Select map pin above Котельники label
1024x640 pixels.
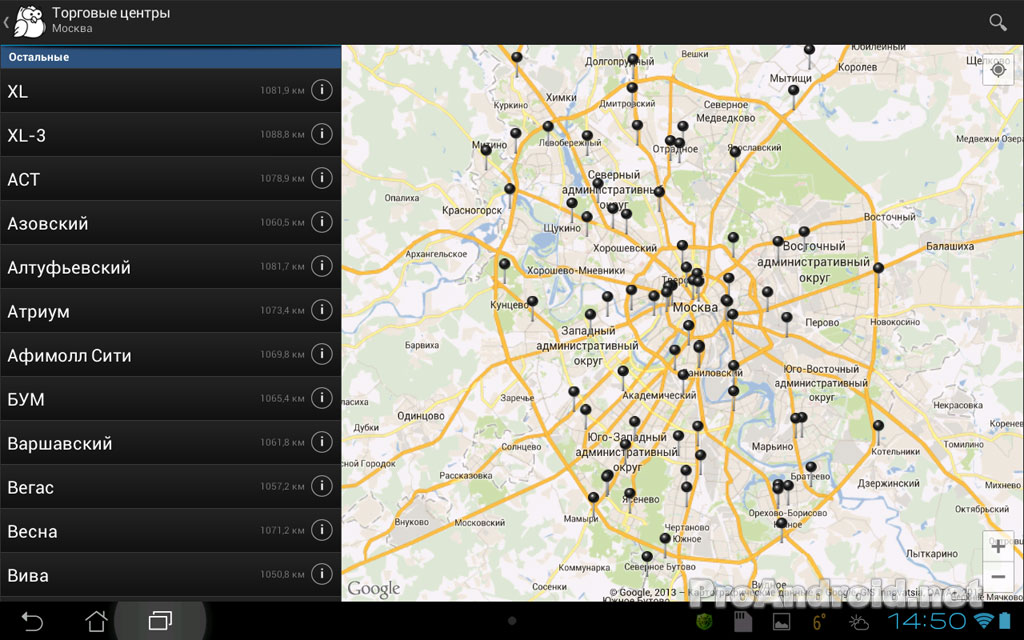point(878,426)
